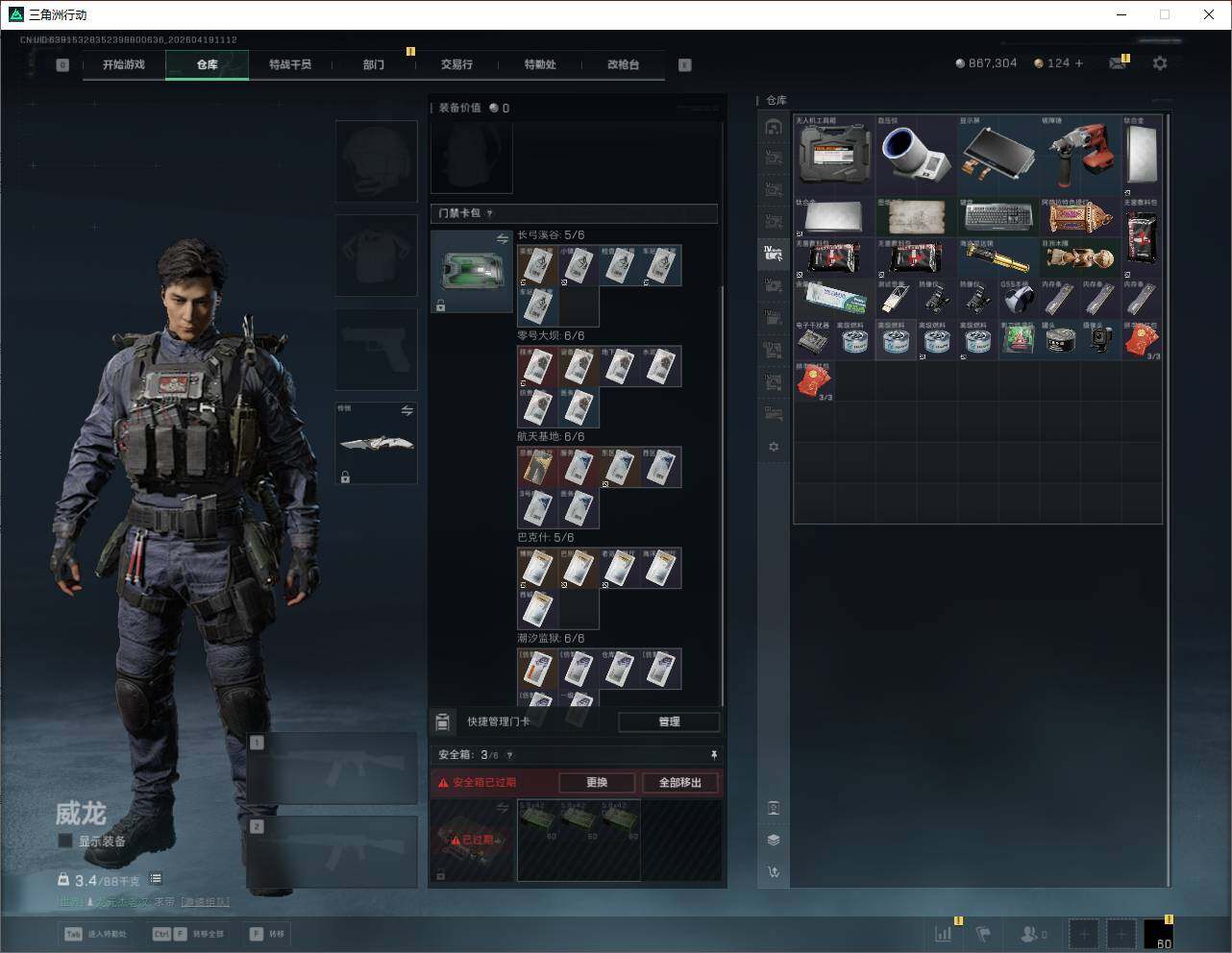The height and width of the screenshot is (953, 1232).
Task: Click the 全部移出 button
Action: coord(680,782)
